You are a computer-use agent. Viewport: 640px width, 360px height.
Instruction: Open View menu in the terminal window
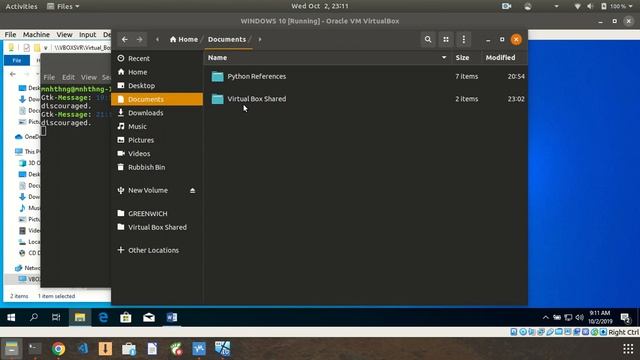(x=89, y=77)
